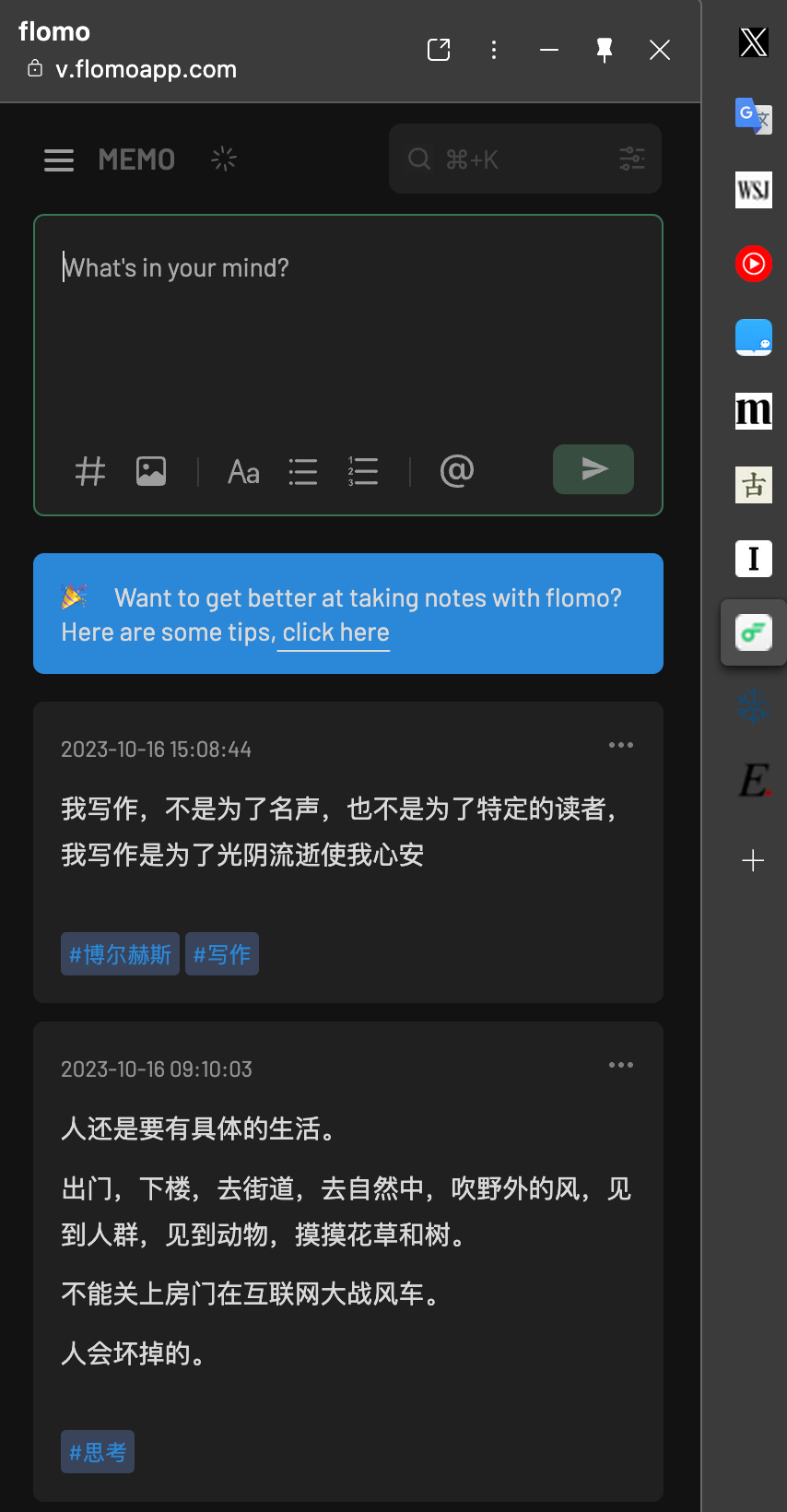Viewport: 787px width, 1512px height.
Task: Open the panel in a new window
Action: pyautogui.click(x=439, y=50)
